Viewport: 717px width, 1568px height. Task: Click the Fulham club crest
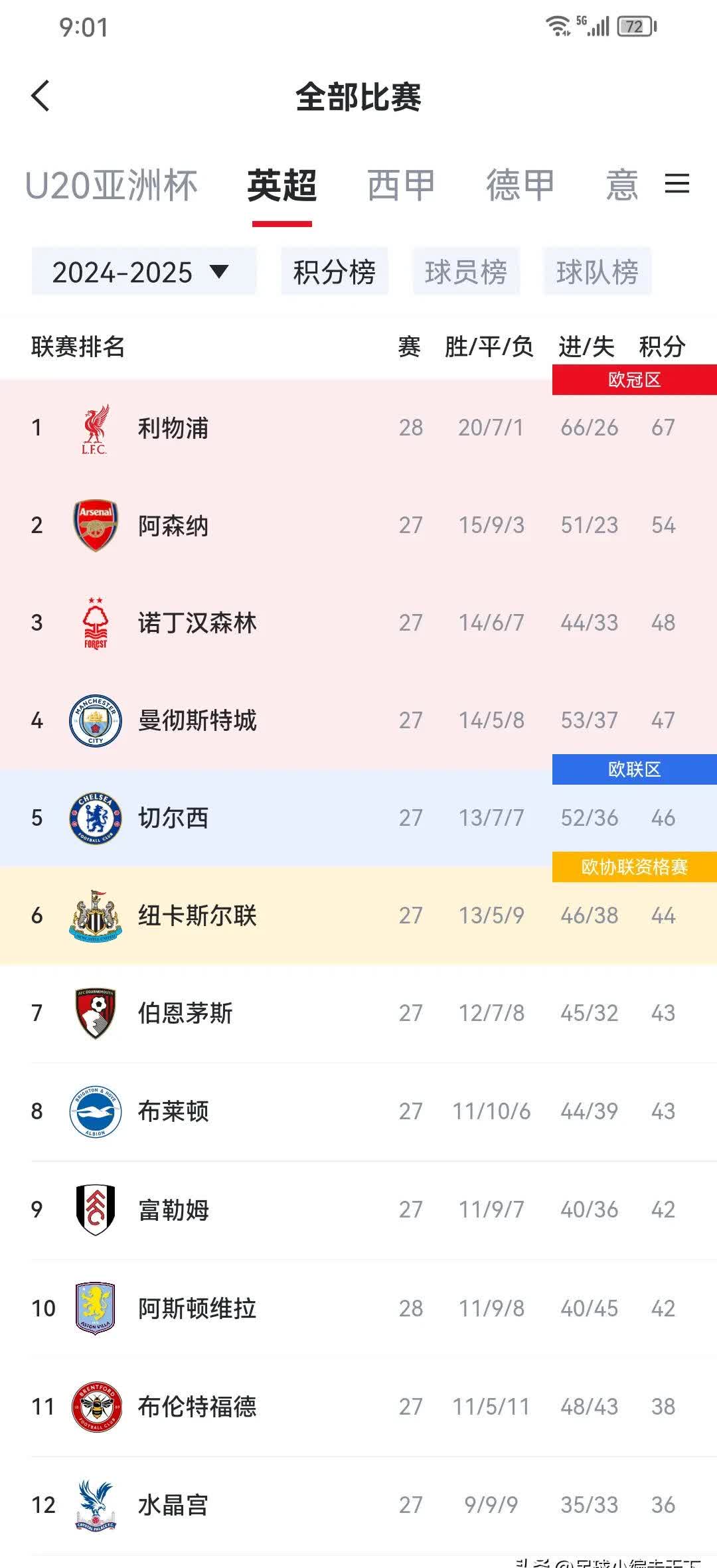tap(95, 1210)
